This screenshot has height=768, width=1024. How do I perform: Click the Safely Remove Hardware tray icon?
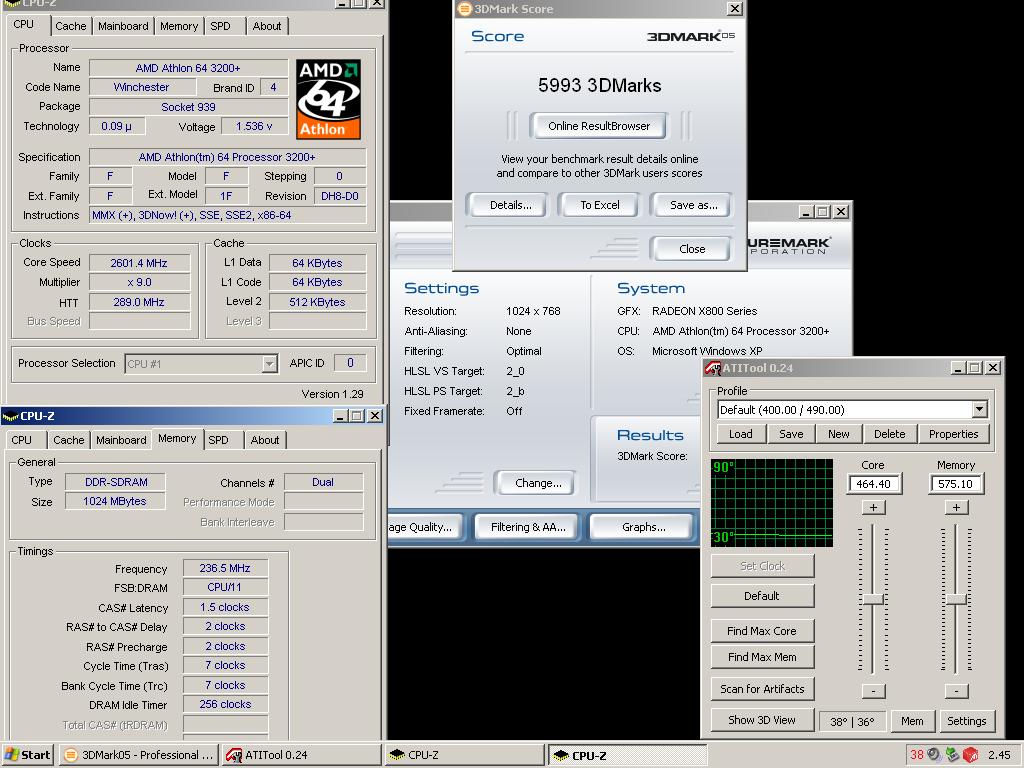pyautogui.click(x=952, y=755)
